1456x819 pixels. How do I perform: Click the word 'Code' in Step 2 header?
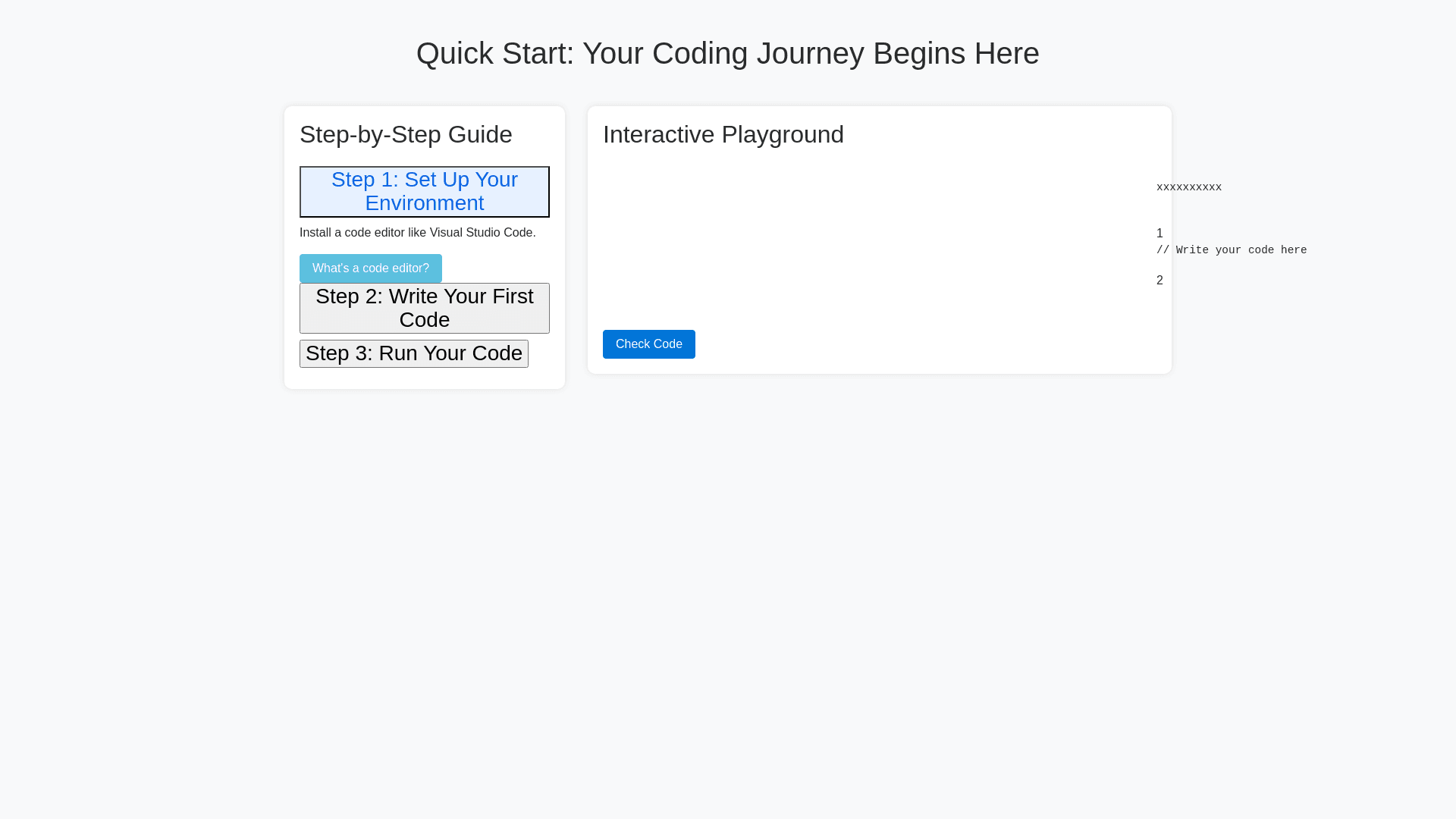coord(424,320)
